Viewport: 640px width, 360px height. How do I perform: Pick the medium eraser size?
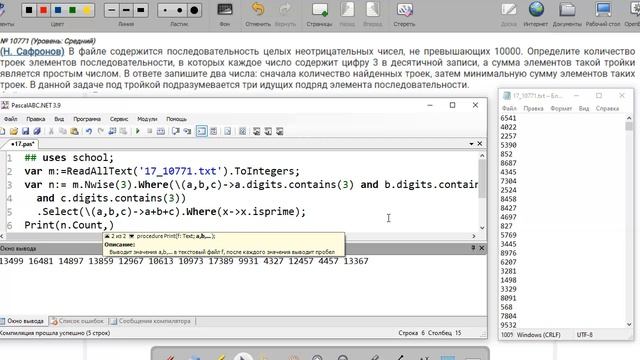pyautogui.click(x=180, y=10)
